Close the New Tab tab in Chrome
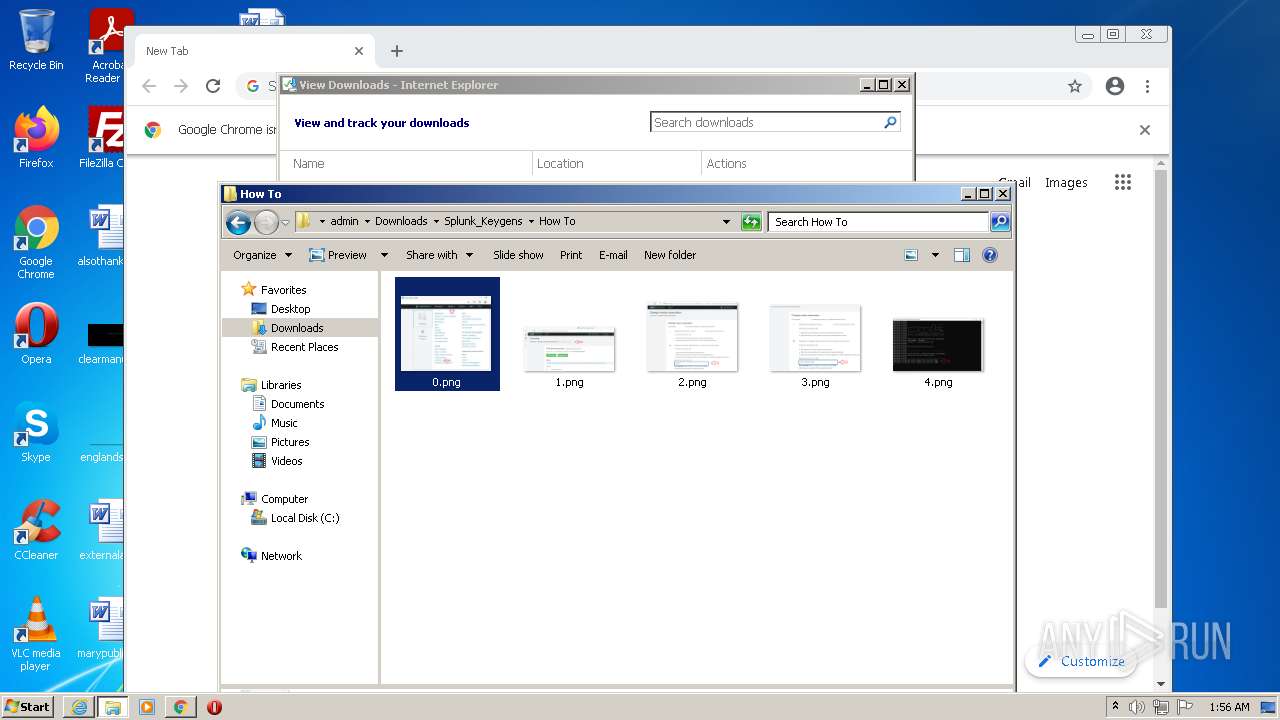1280x720 pixels. (x=359, y=51)
